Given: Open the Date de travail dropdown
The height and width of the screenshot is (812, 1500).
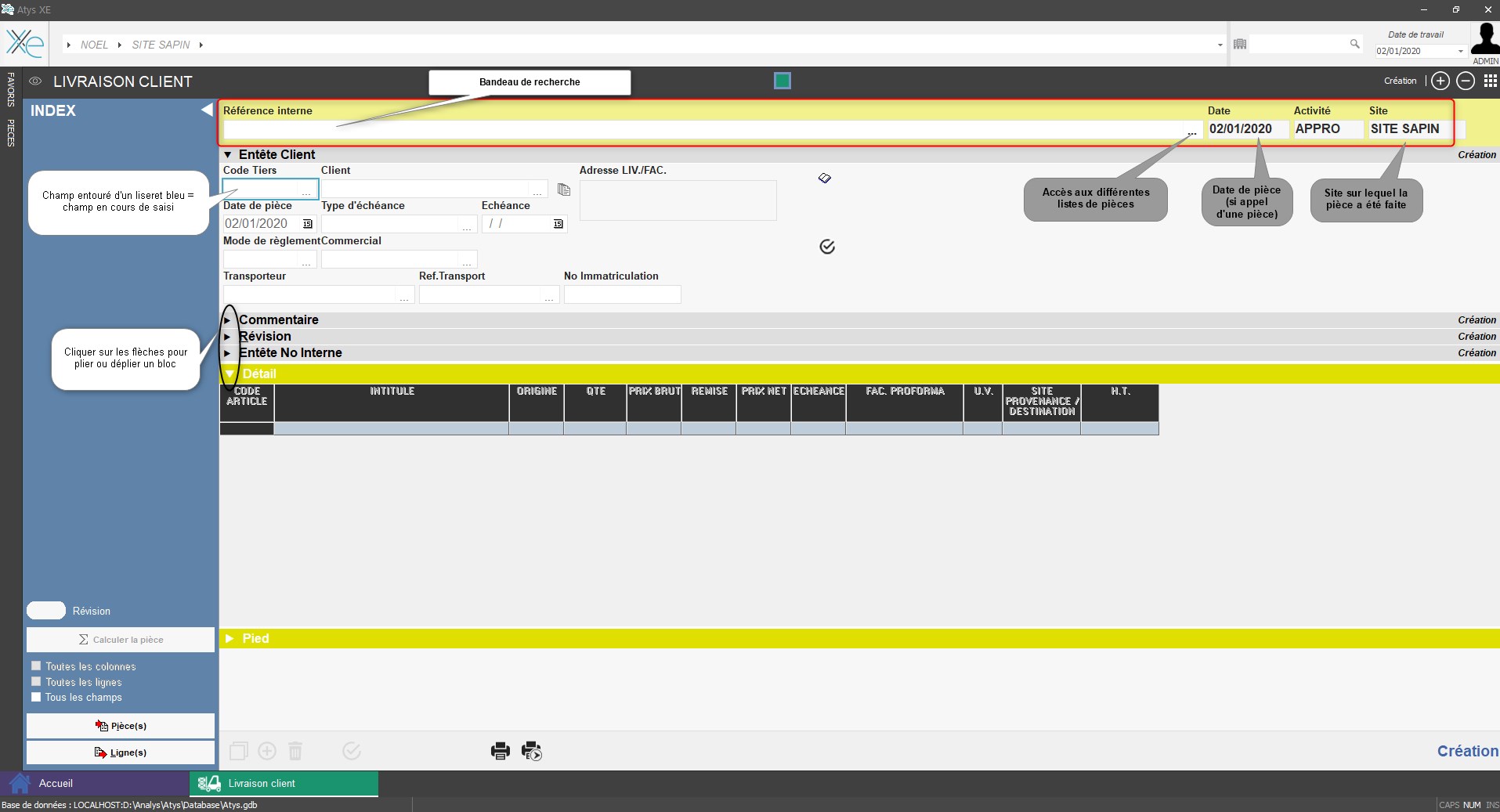Looking at the screenshot, I should coord(1460,52).
